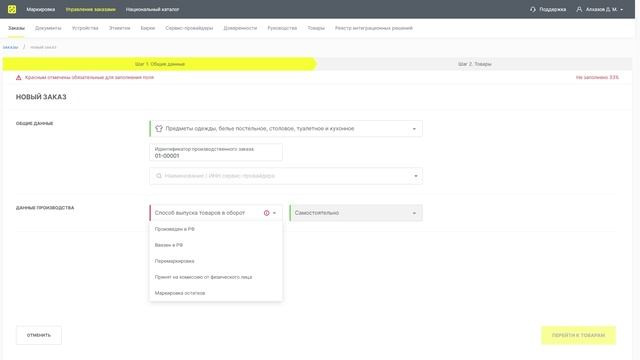
Task: Open Маркировка top menu
Action: [x=40, y=9]
